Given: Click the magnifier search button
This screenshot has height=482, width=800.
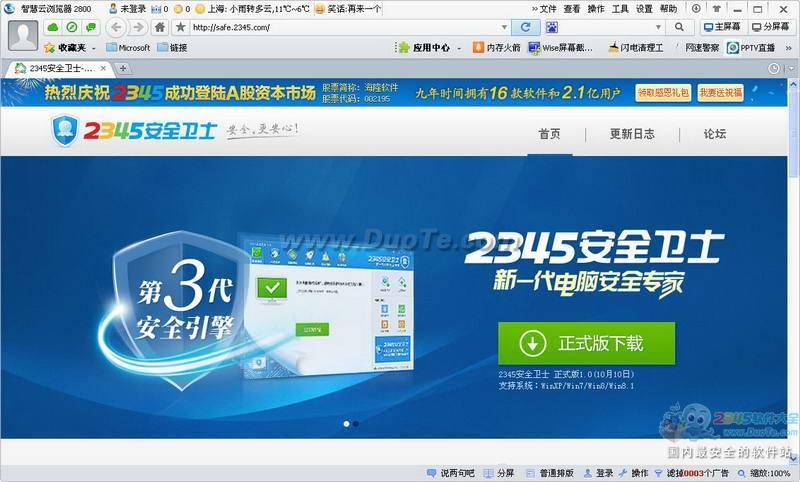Looking at the screenshot, I should click(679, 27).
